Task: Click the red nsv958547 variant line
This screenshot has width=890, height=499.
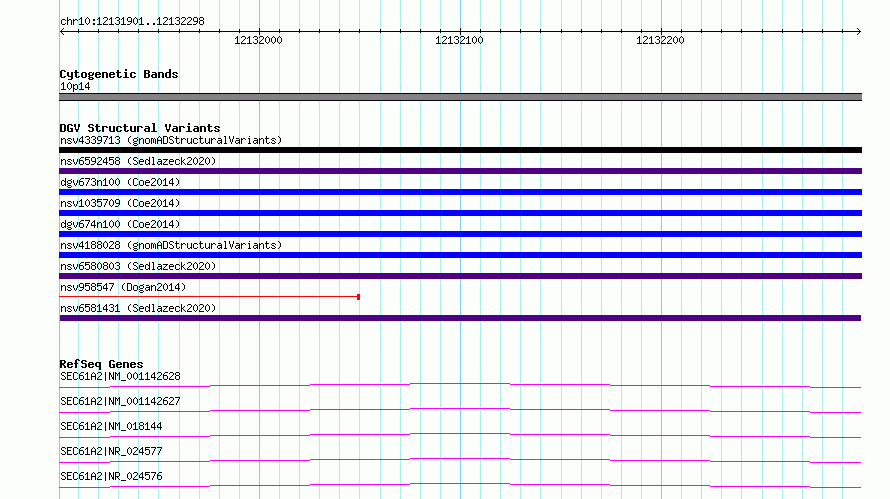Action: (x=208, y=296)
